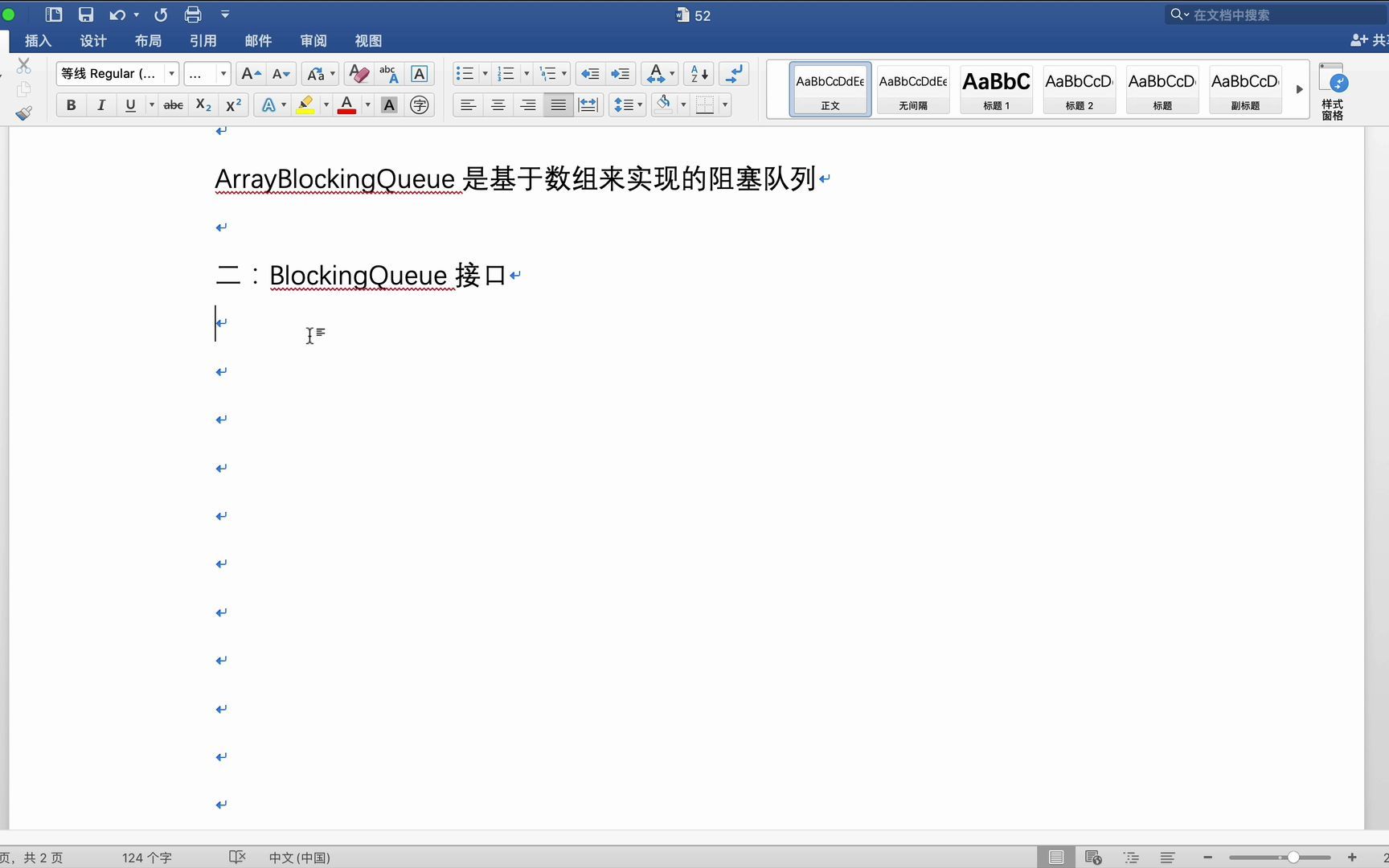
Task: Toggle italic formatting
Action: 101,105
